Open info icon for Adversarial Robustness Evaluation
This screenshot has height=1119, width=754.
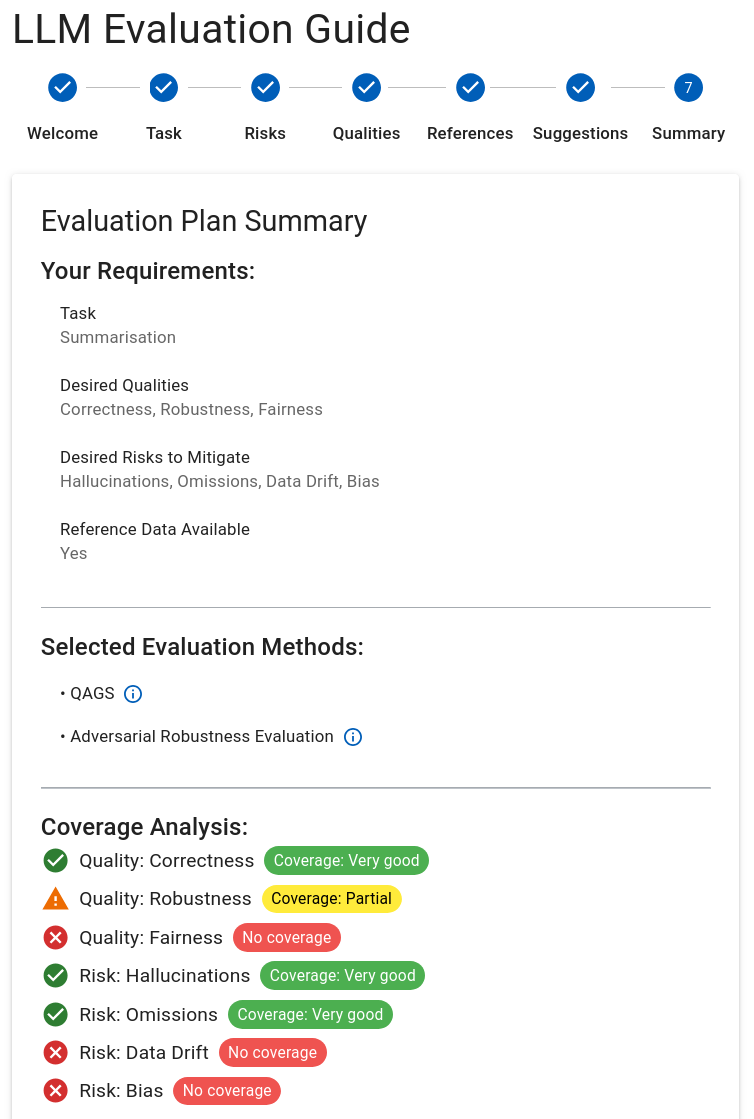click(x=352, y=737)
